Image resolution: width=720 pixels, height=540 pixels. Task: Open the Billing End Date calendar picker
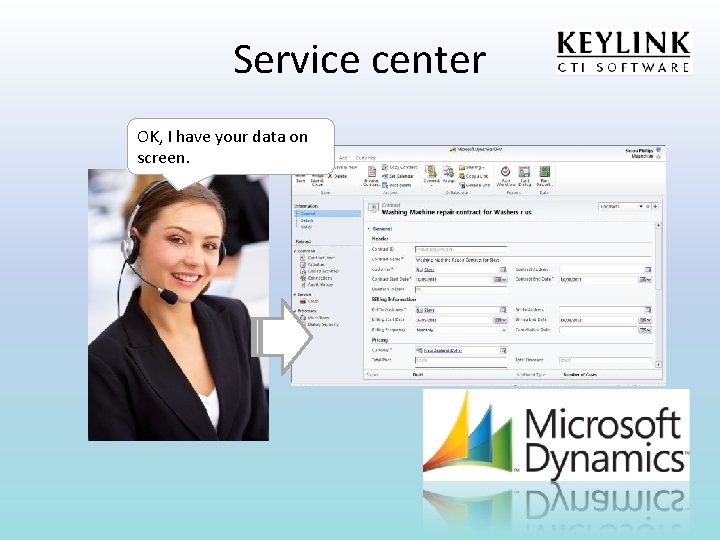[645, 320]
